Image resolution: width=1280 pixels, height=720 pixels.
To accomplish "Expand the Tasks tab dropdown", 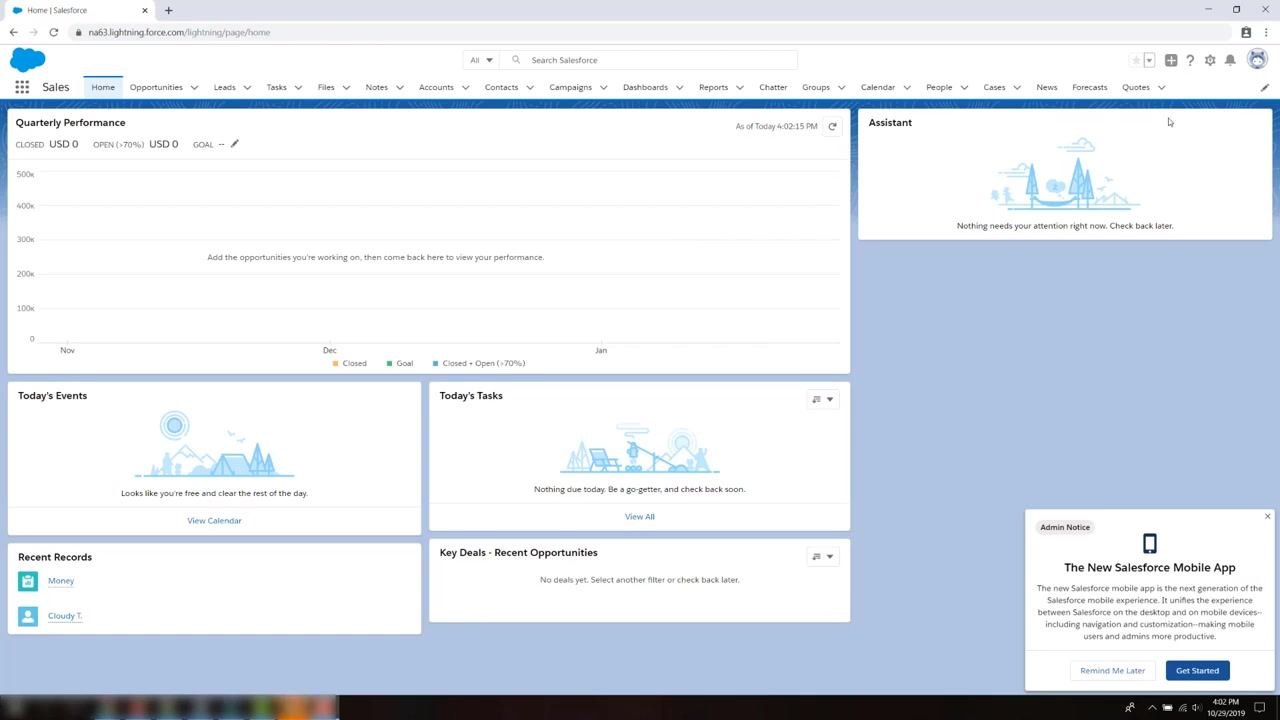I will click(297, 87).
